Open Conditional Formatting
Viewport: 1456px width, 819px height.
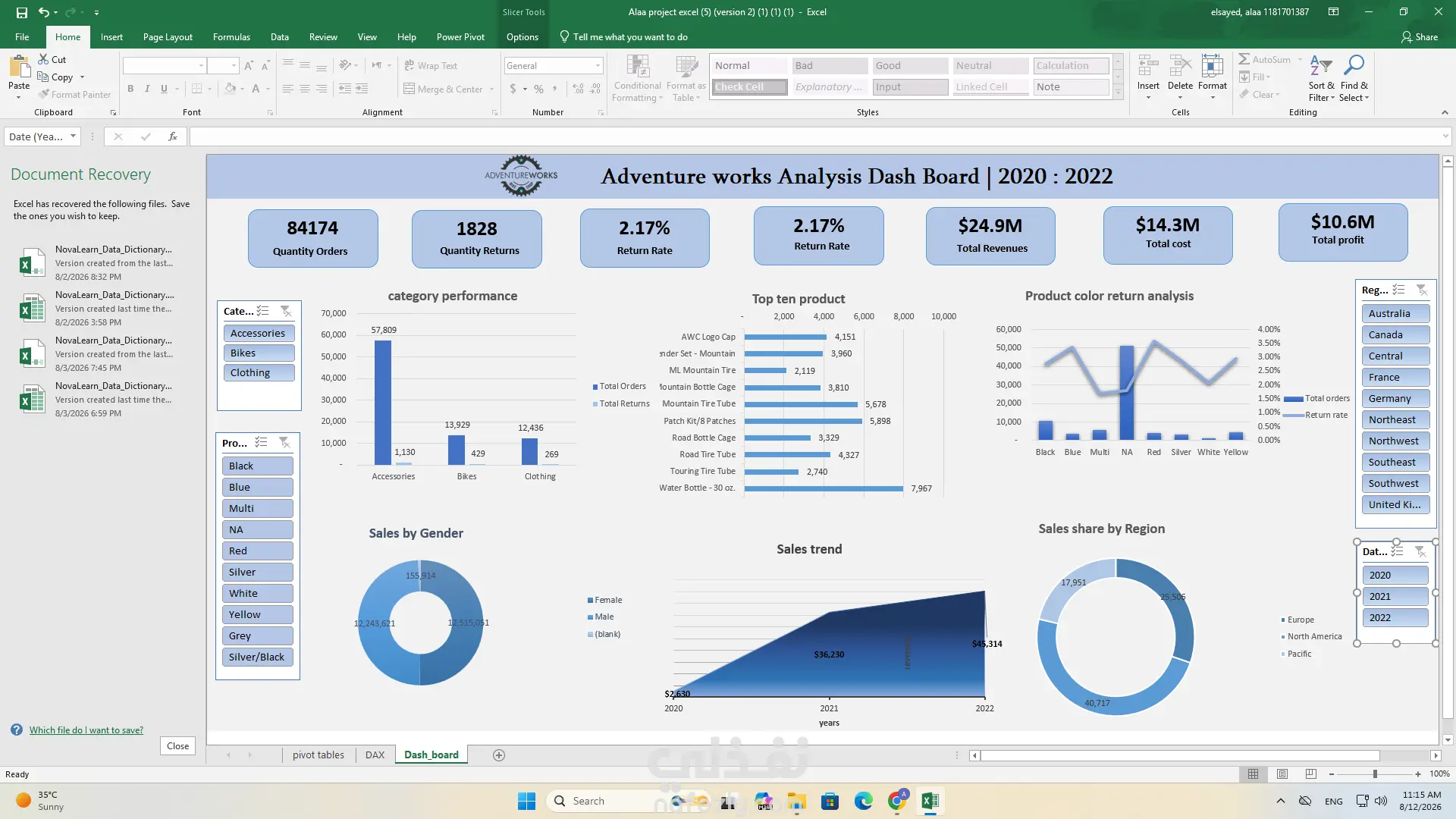(x=638, y=78)
